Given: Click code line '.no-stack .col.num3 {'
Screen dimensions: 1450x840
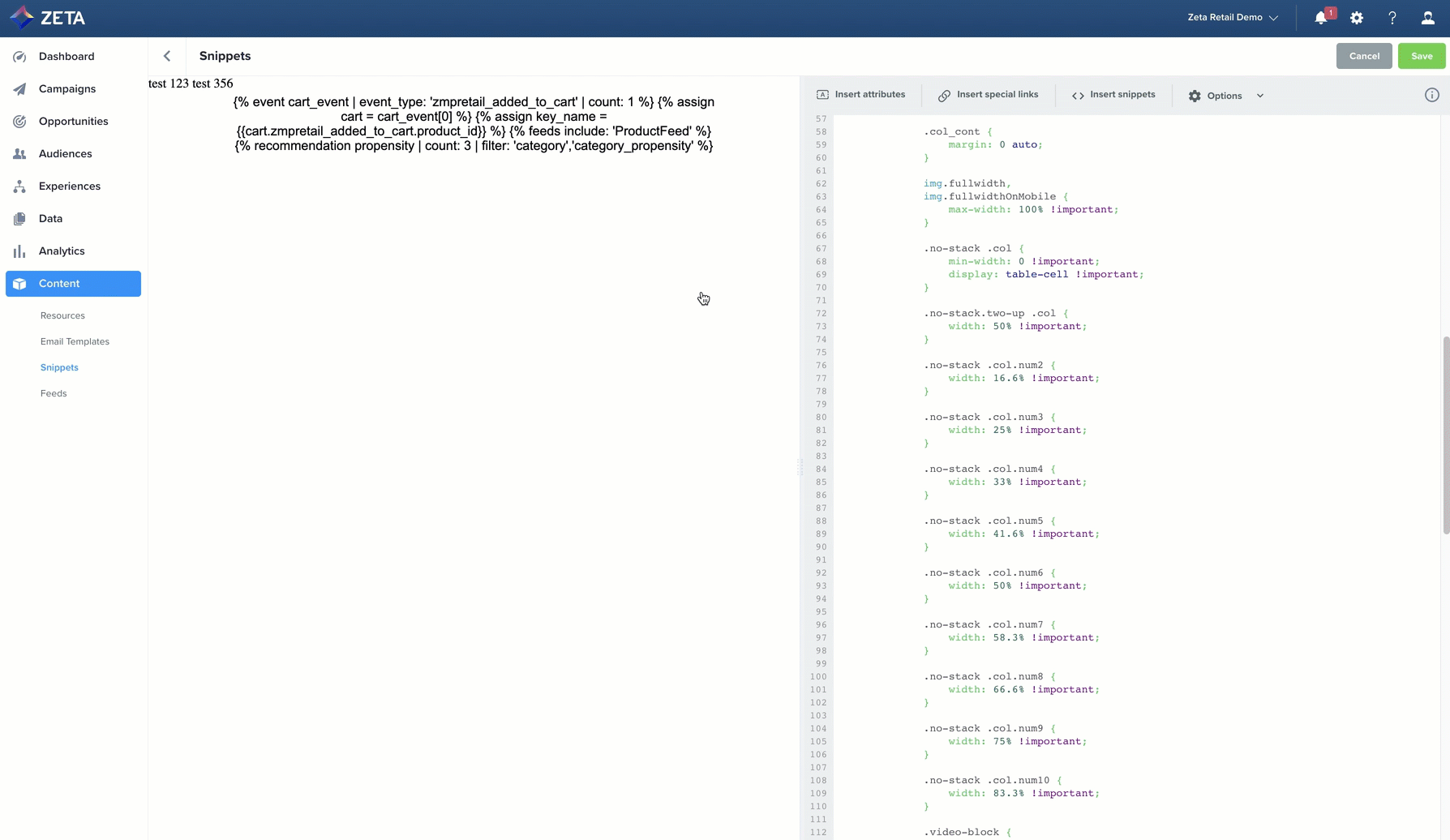Looking at the screenshot, I should click(x=989, y=417).
